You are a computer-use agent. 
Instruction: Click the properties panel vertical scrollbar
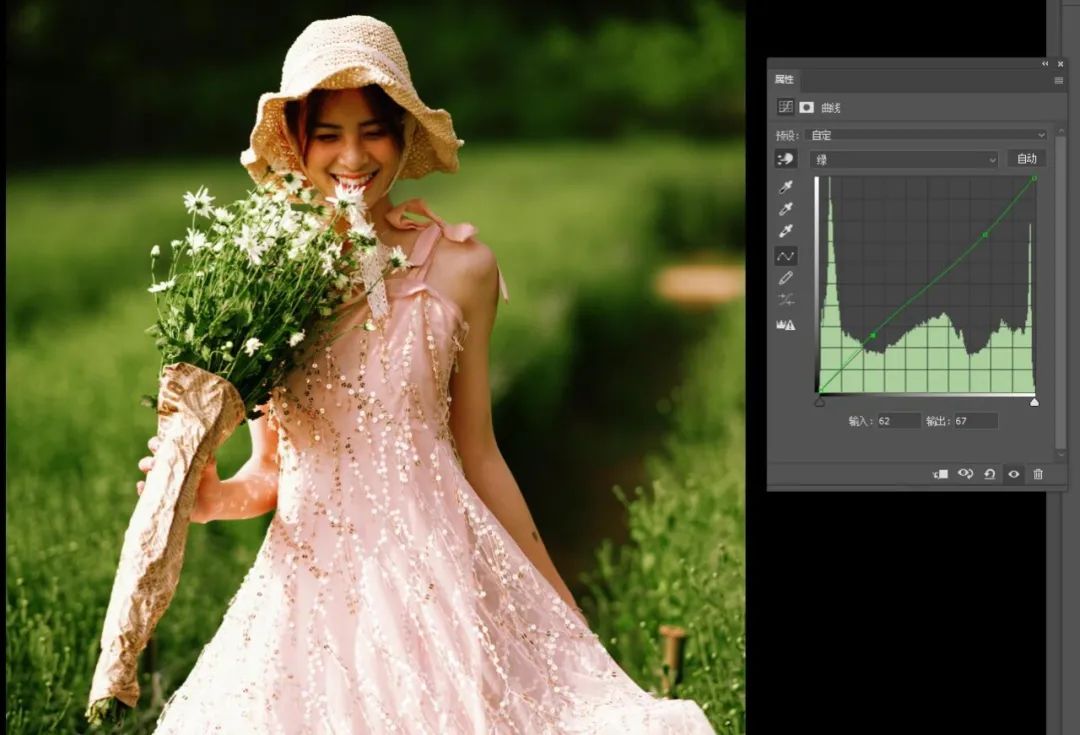[1060, 295]
